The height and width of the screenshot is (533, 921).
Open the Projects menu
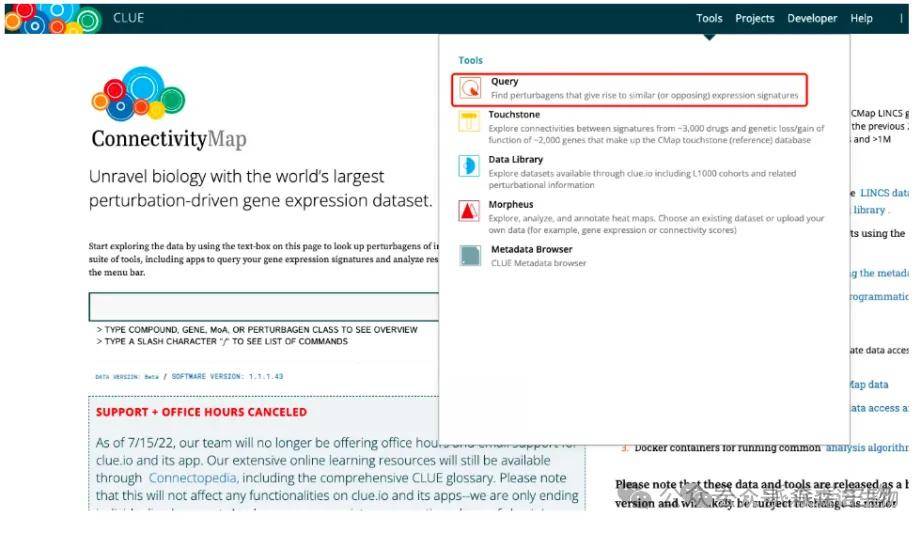pyautogui.click(x=754, y=18)
